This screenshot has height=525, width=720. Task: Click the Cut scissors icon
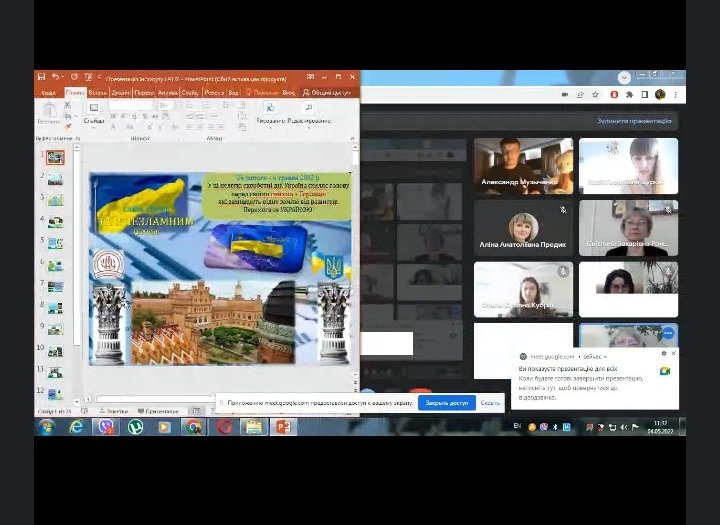68,106
